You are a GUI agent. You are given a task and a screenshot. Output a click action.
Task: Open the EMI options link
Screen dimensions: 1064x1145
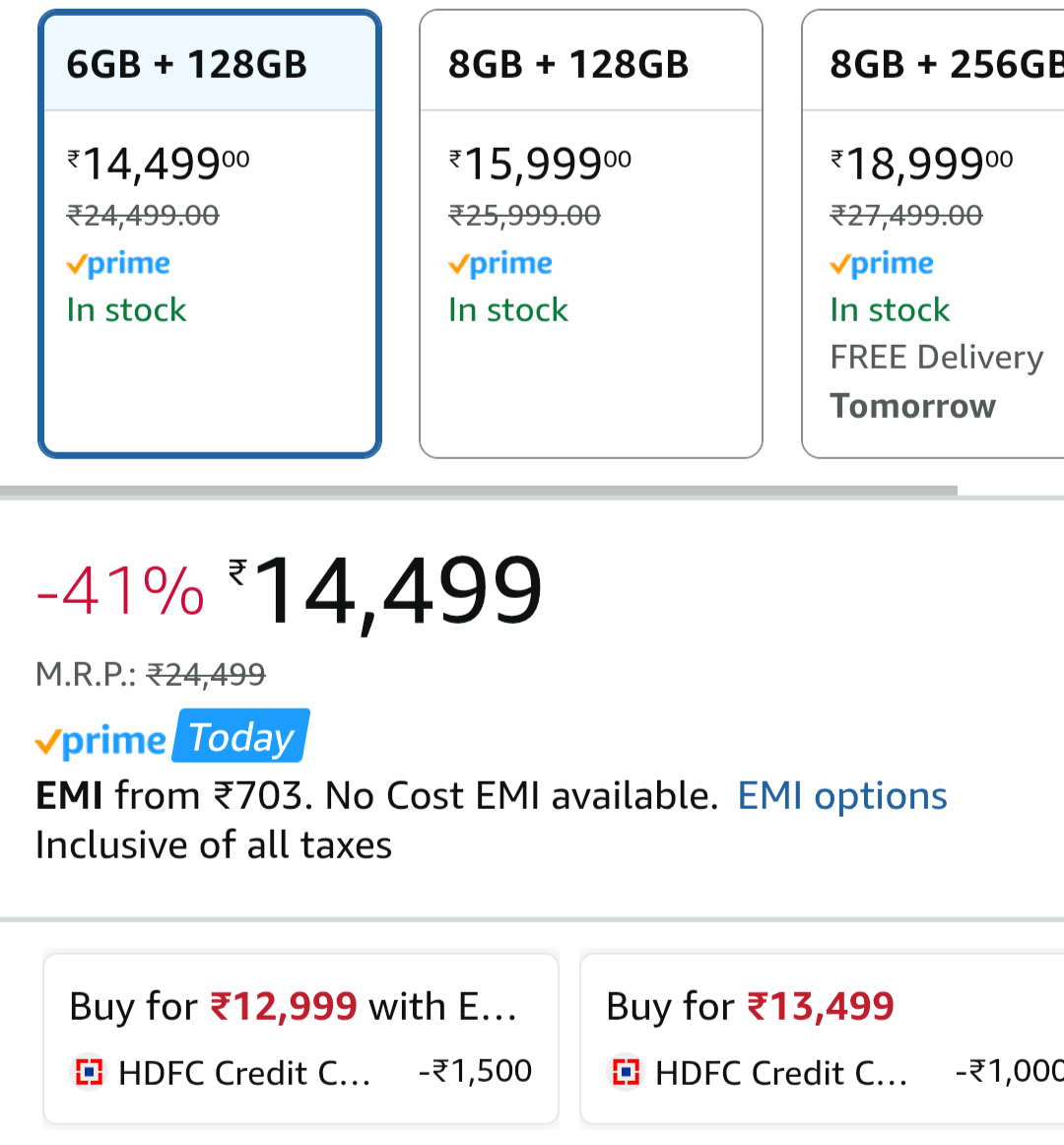842,796
